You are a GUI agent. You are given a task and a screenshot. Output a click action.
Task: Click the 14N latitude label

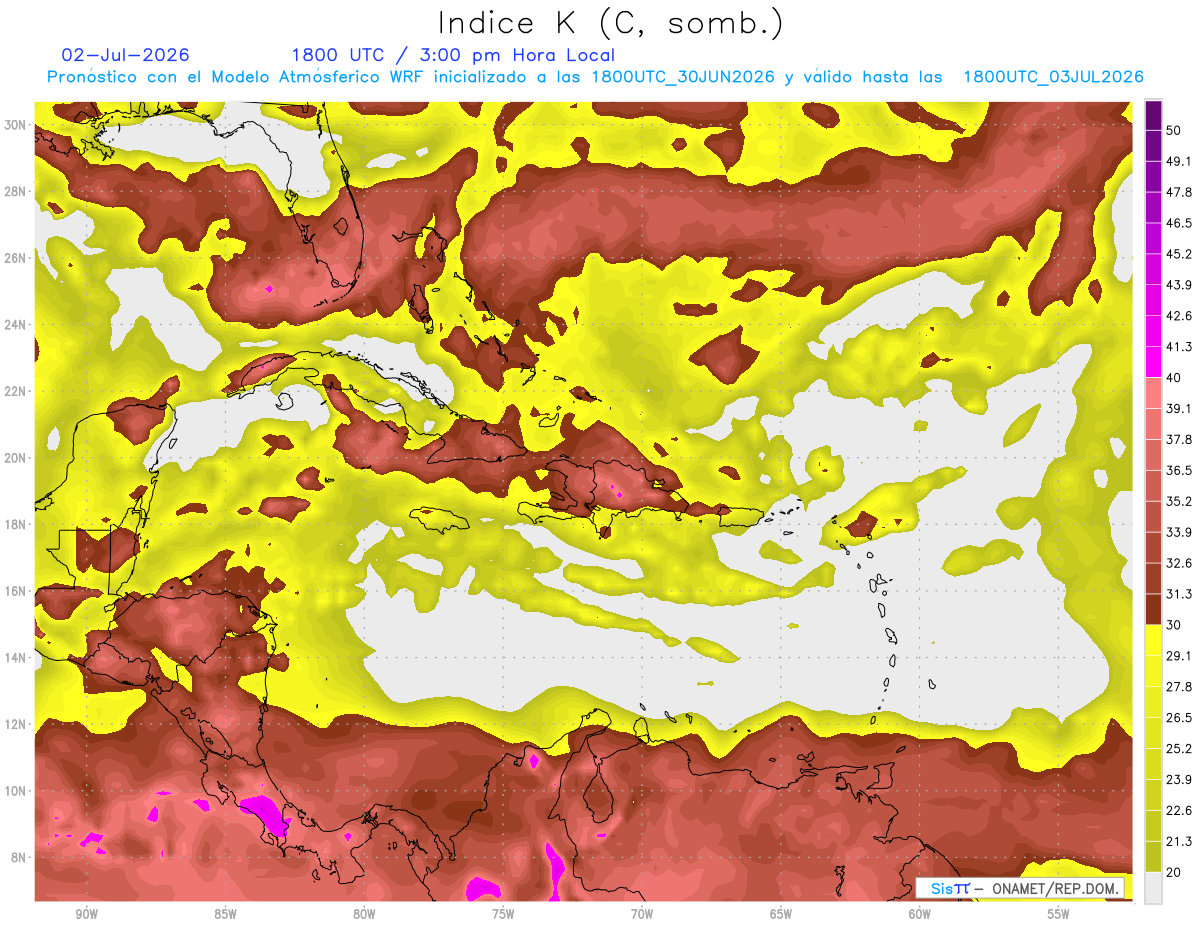(15, 657)
